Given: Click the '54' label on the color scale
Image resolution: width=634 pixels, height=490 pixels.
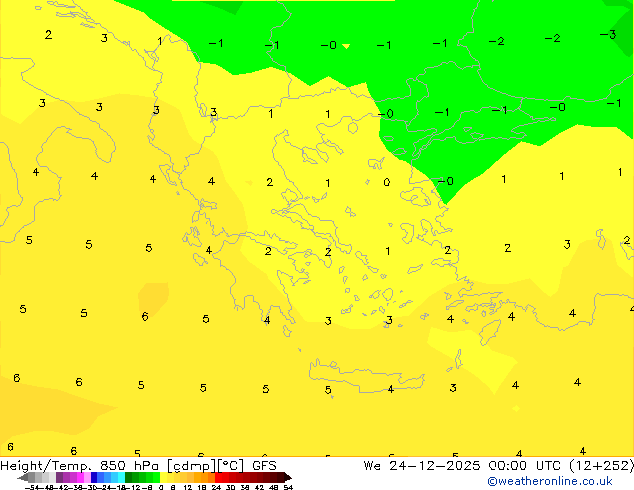Looking at the screenshot, I should pos(288,487).
